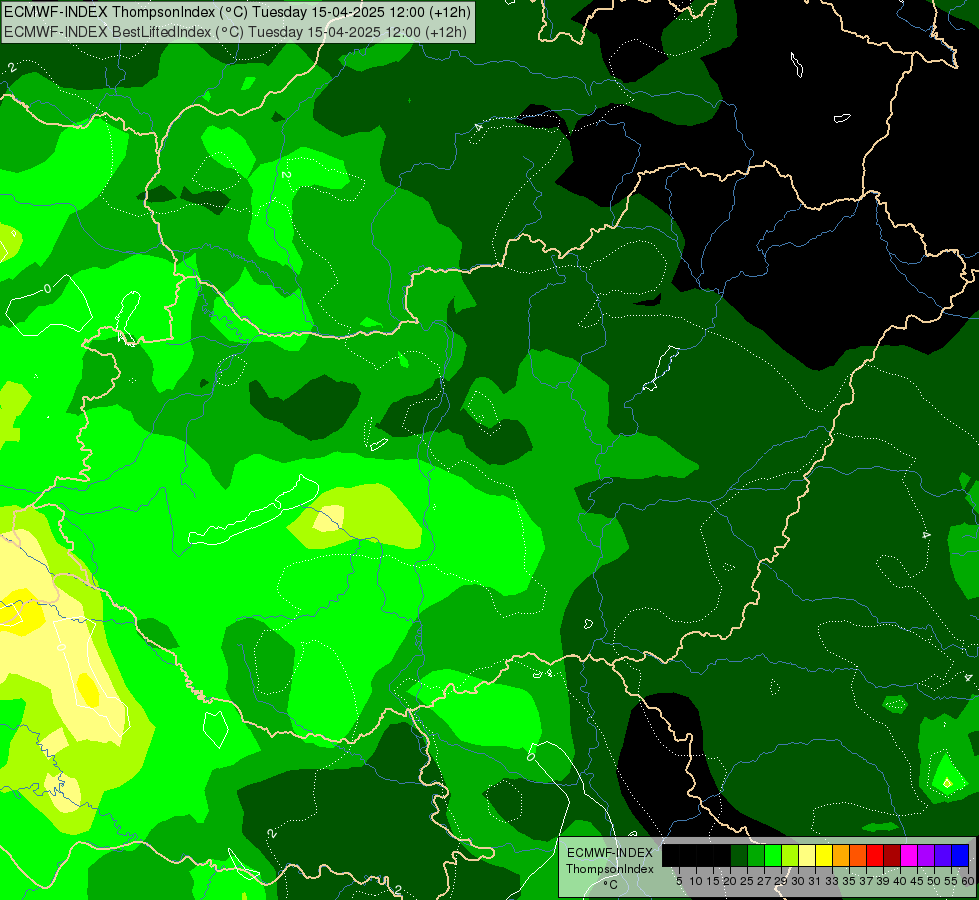
Task: Pick the blue 55–60 legend swatch
Action: point(960,855)
